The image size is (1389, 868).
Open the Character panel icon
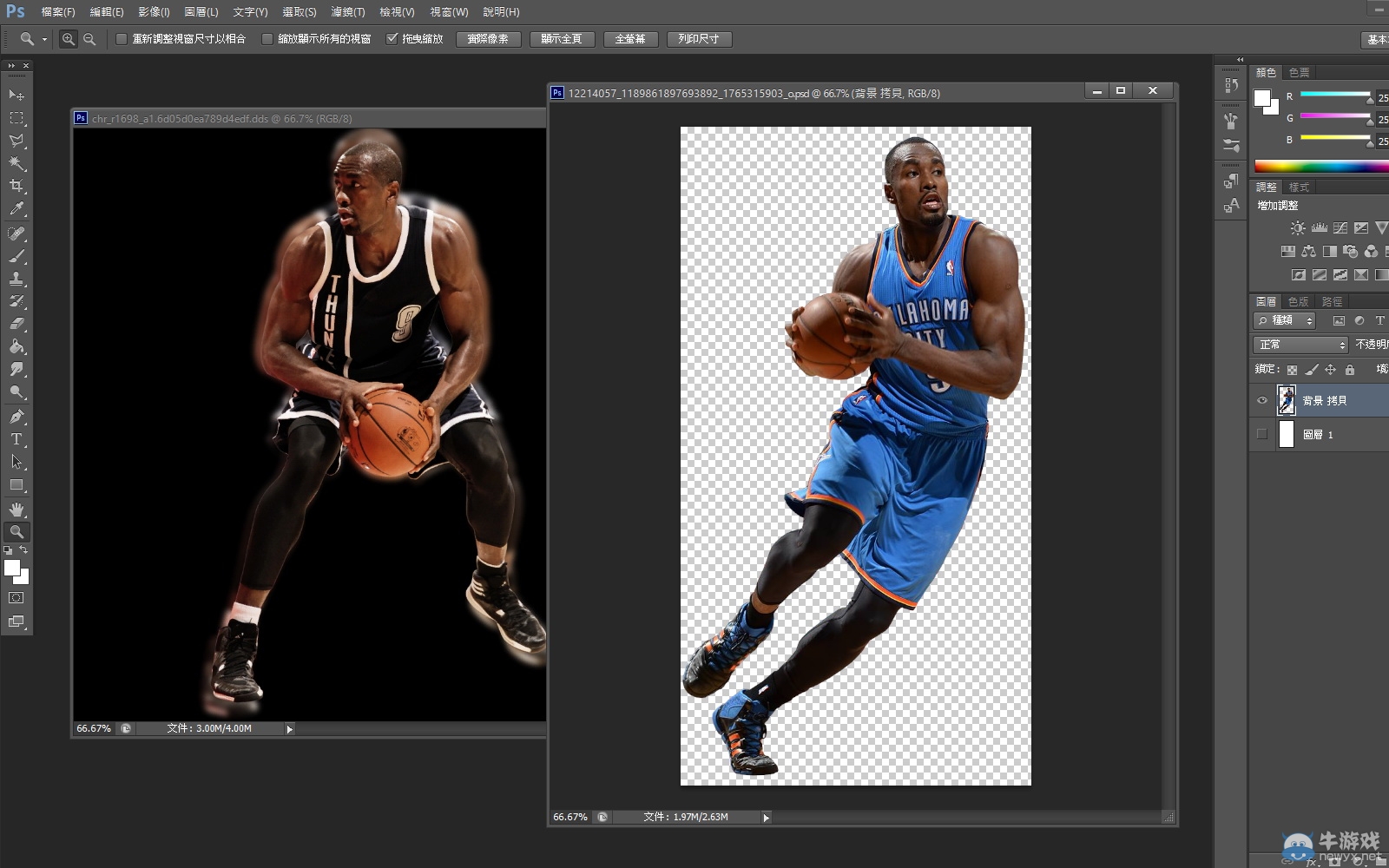coord(1231,205)
